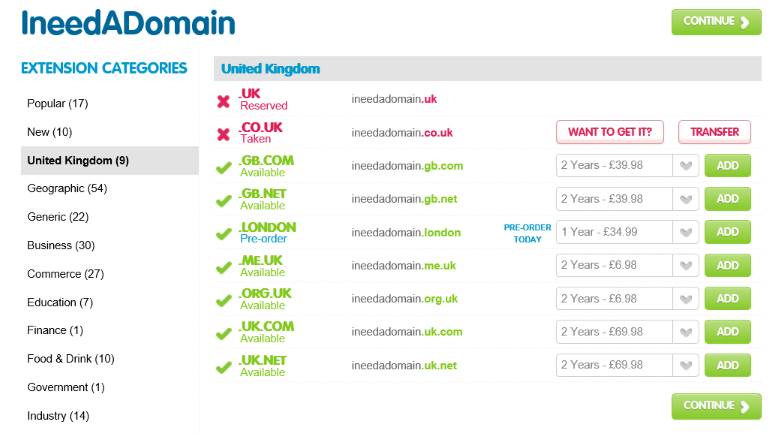Click the green checkmark next to .GB.COM
This screenshot has height=434, width=770.
tap(224, 167)
